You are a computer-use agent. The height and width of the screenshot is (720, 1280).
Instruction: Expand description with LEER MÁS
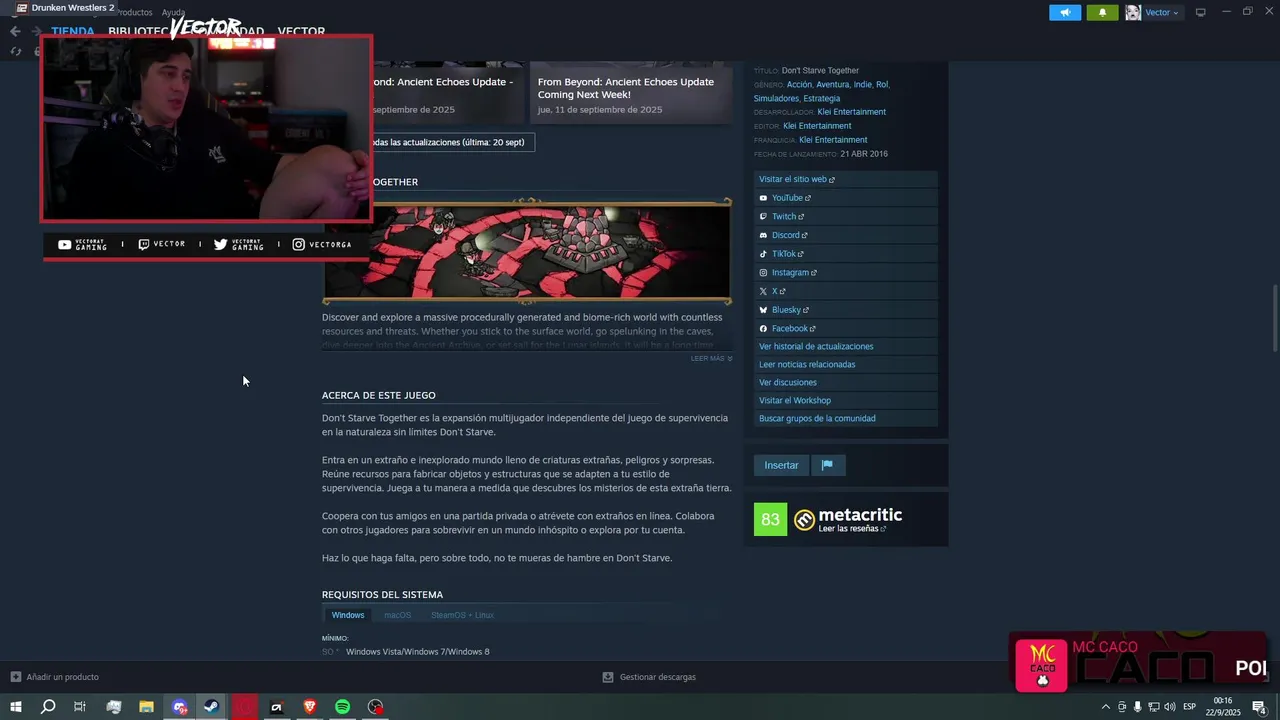(x=711, y=358)
